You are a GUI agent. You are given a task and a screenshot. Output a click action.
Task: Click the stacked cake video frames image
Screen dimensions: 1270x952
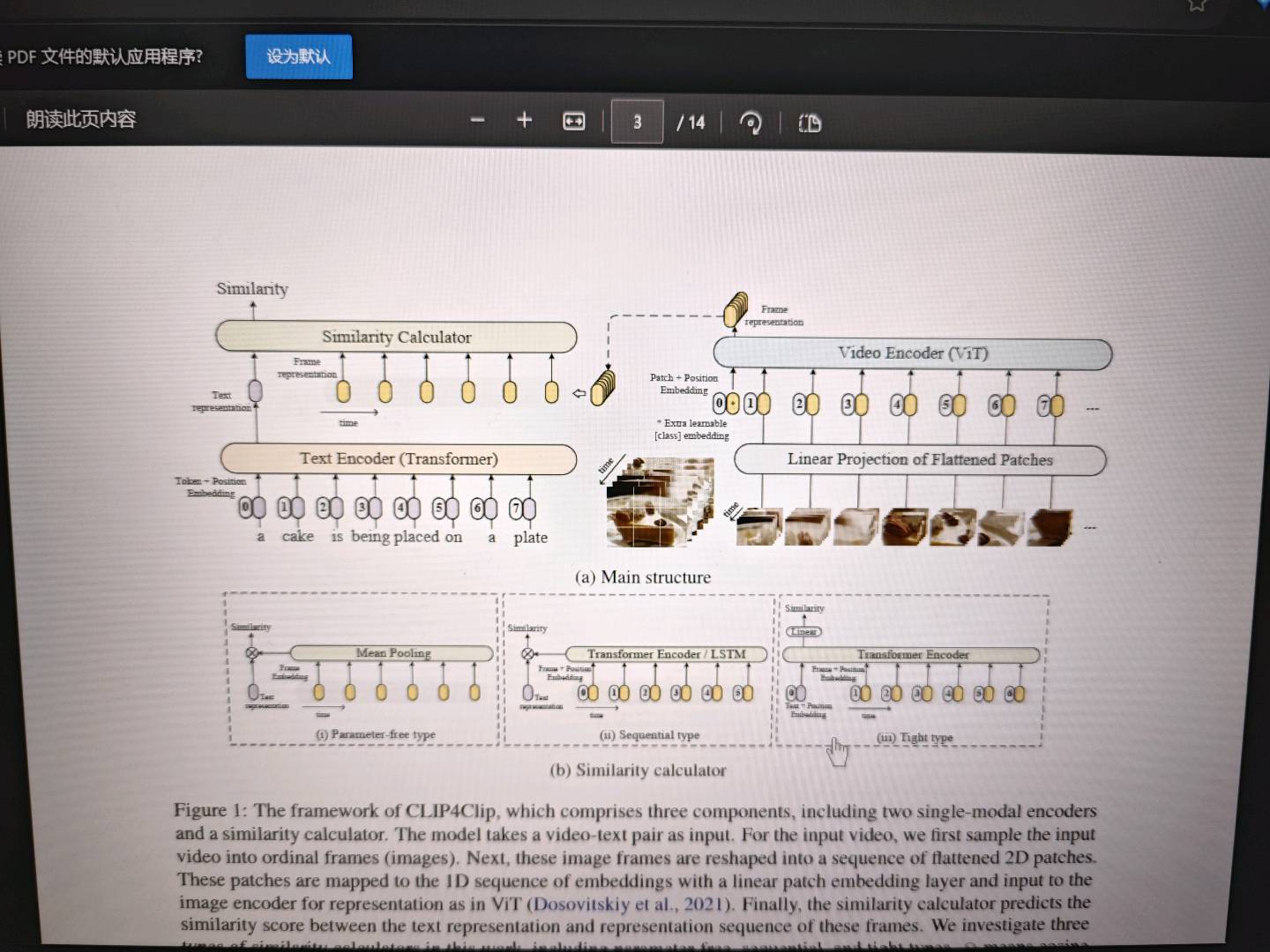click(657, 502)
